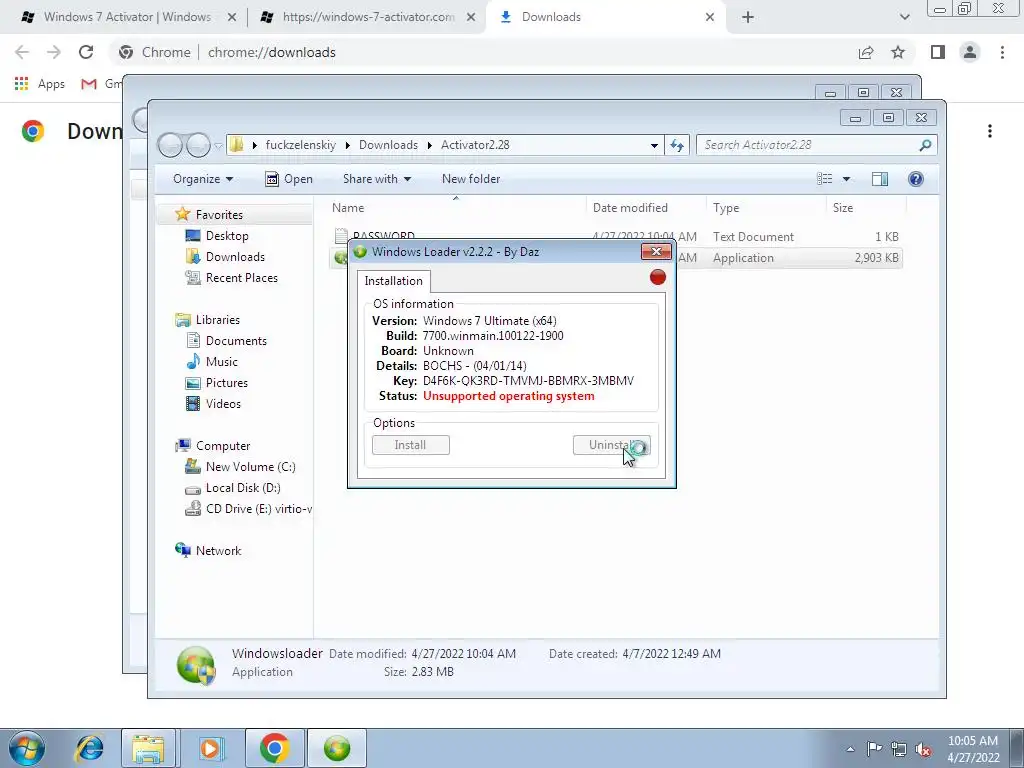Open the Share with dropdown
Screen dimensions: 1024x768
pos(377,179)
